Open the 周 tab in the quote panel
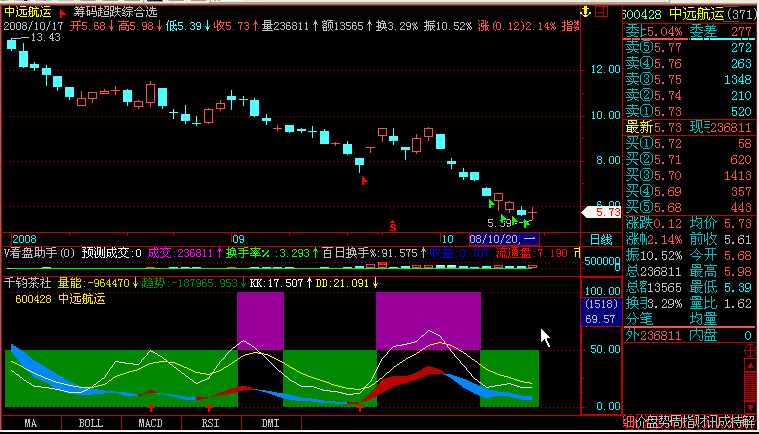759x434 pixels. (676, 422)
